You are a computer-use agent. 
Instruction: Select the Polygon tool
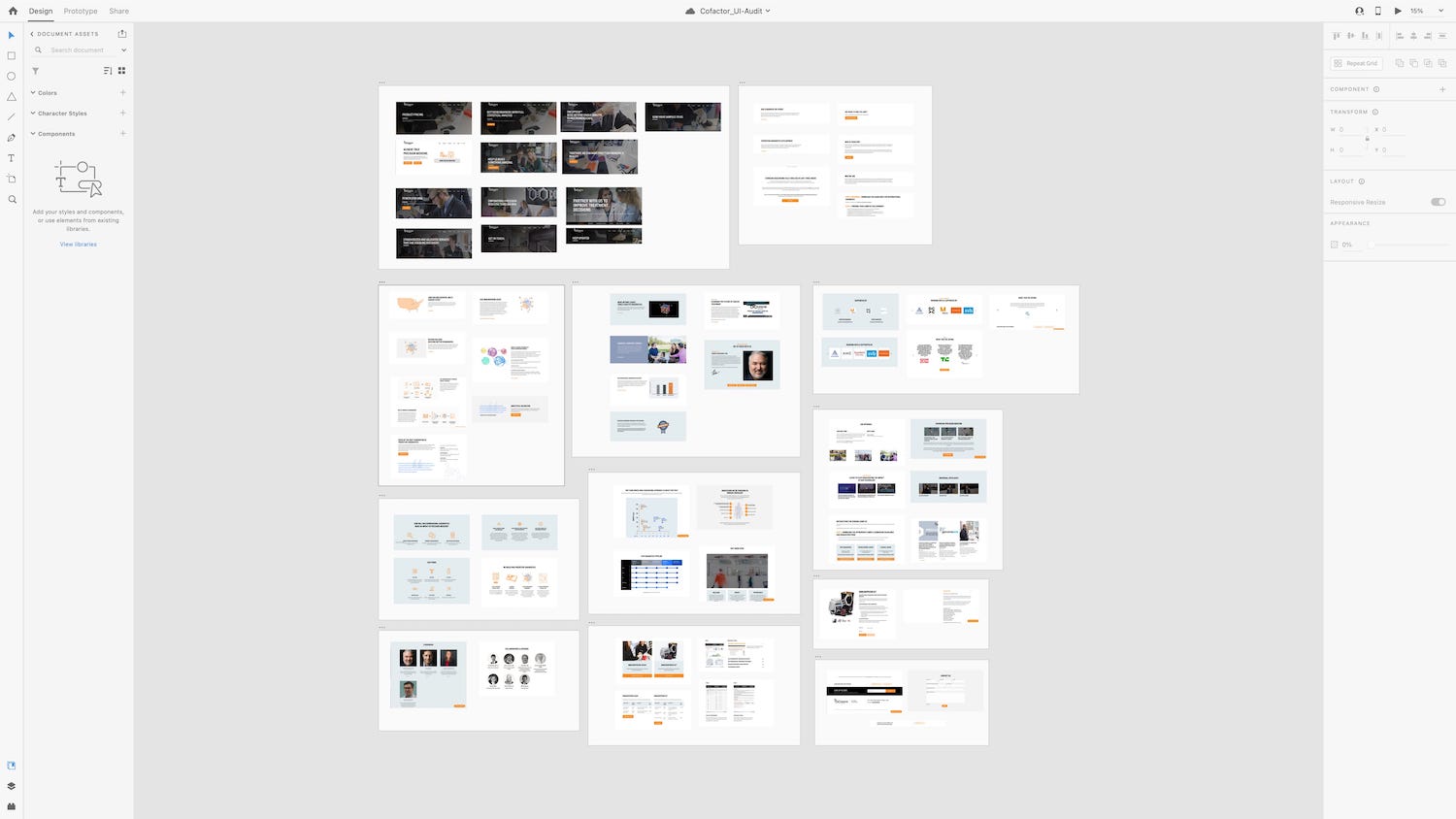point(12,96)
